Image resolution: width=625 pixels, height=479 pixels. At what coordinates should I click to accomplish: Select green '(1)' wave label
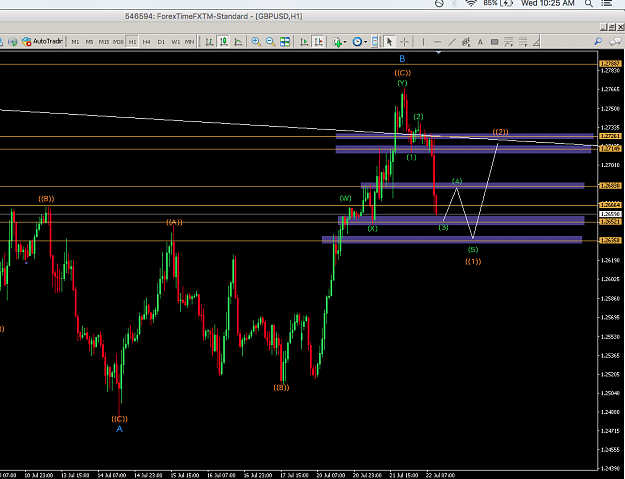pos(411,157)
